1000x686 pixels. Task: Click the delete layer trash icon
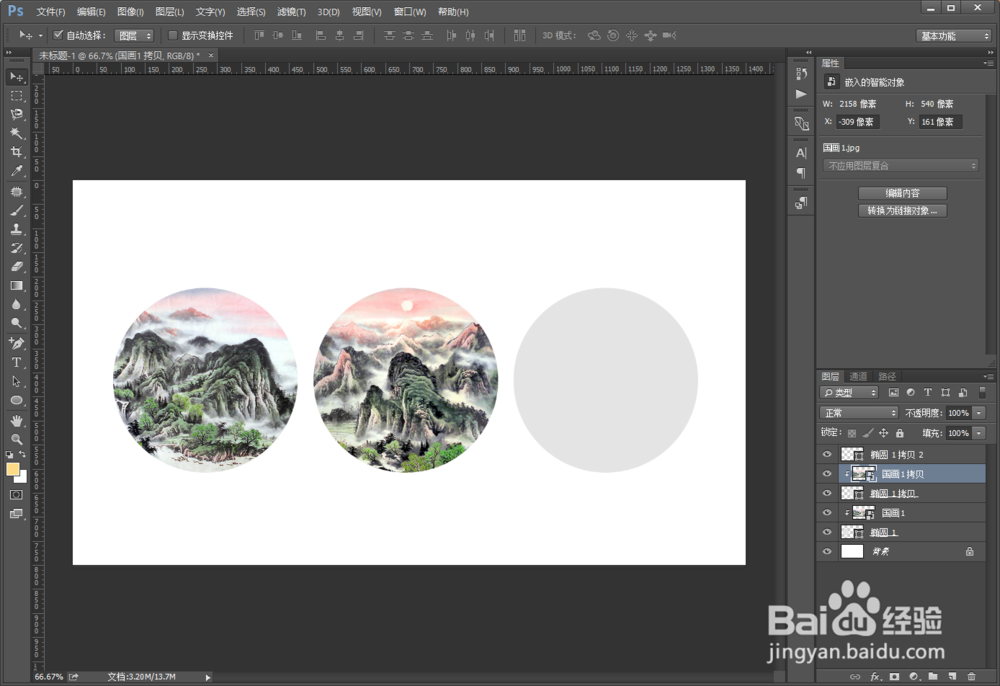click(971, 676)
